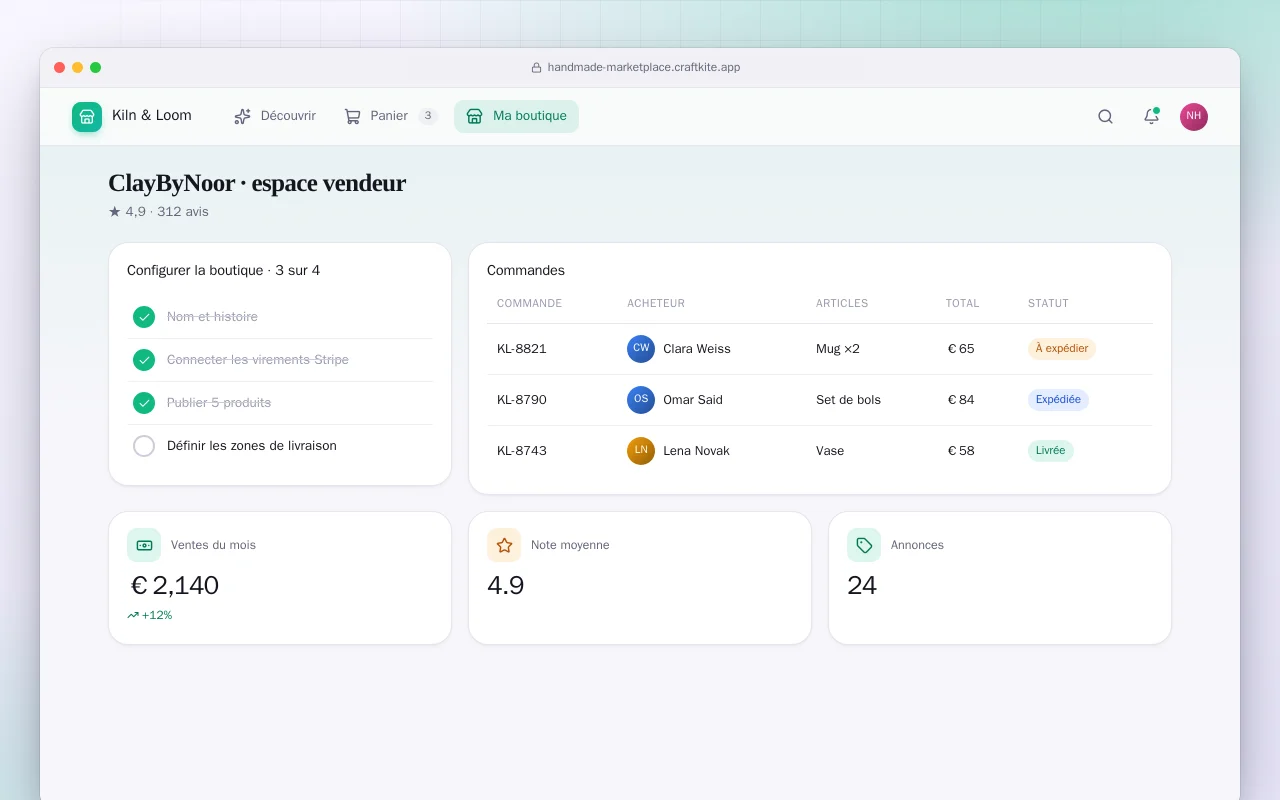Click Omar Said's OS avatar

641,400
